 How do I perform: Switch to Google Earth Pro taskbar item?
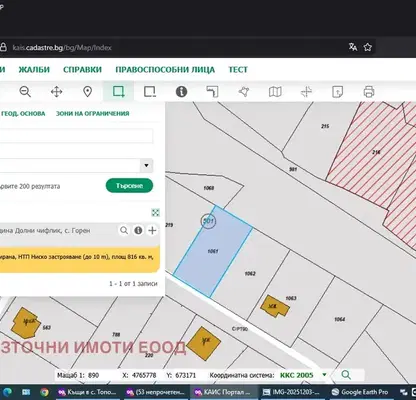point(360,392)
